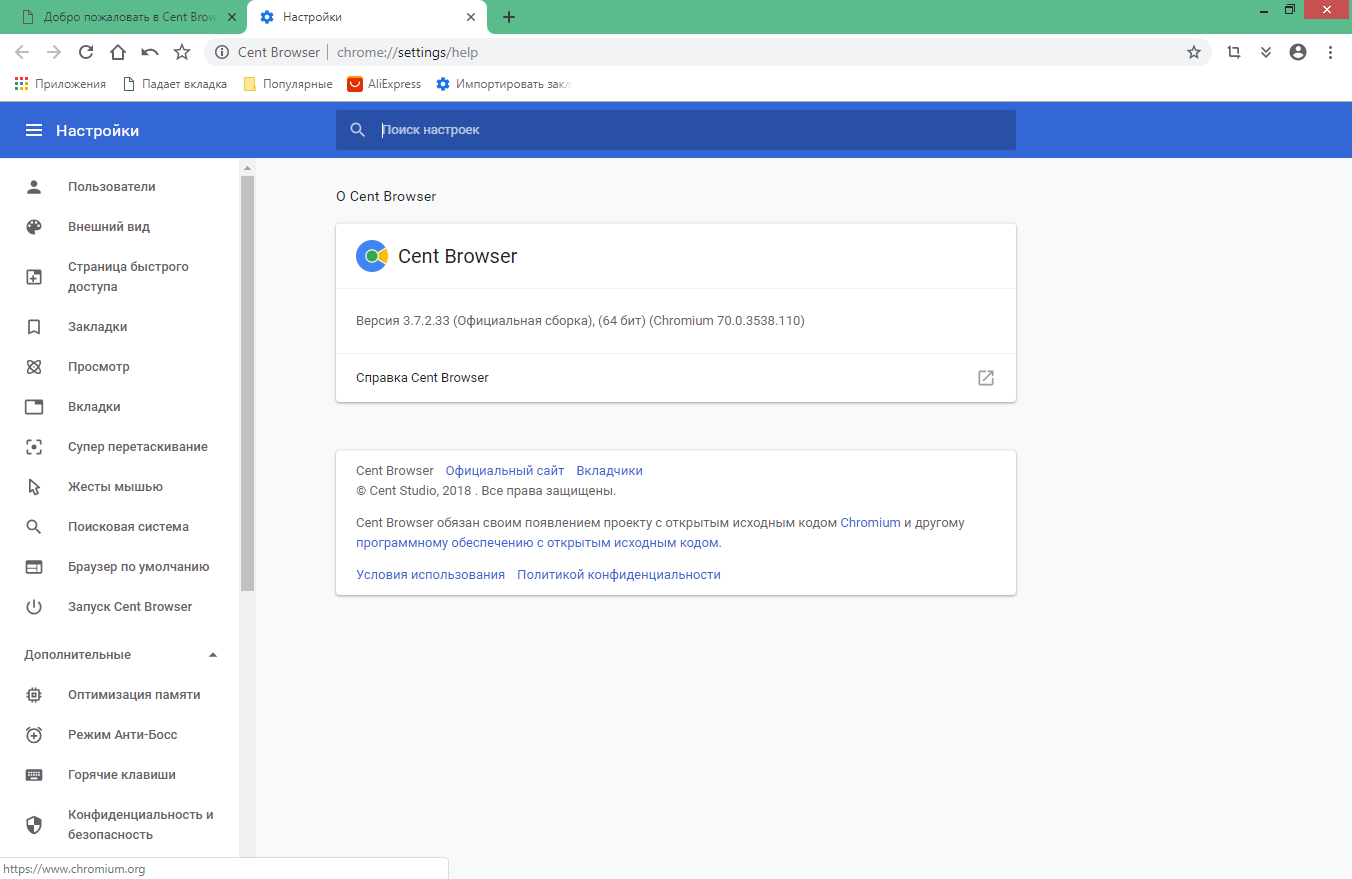This screenshot has height=879, width=1352.
Task: Focus the Поиск настроек search field
Action: (x=676, y=130)
